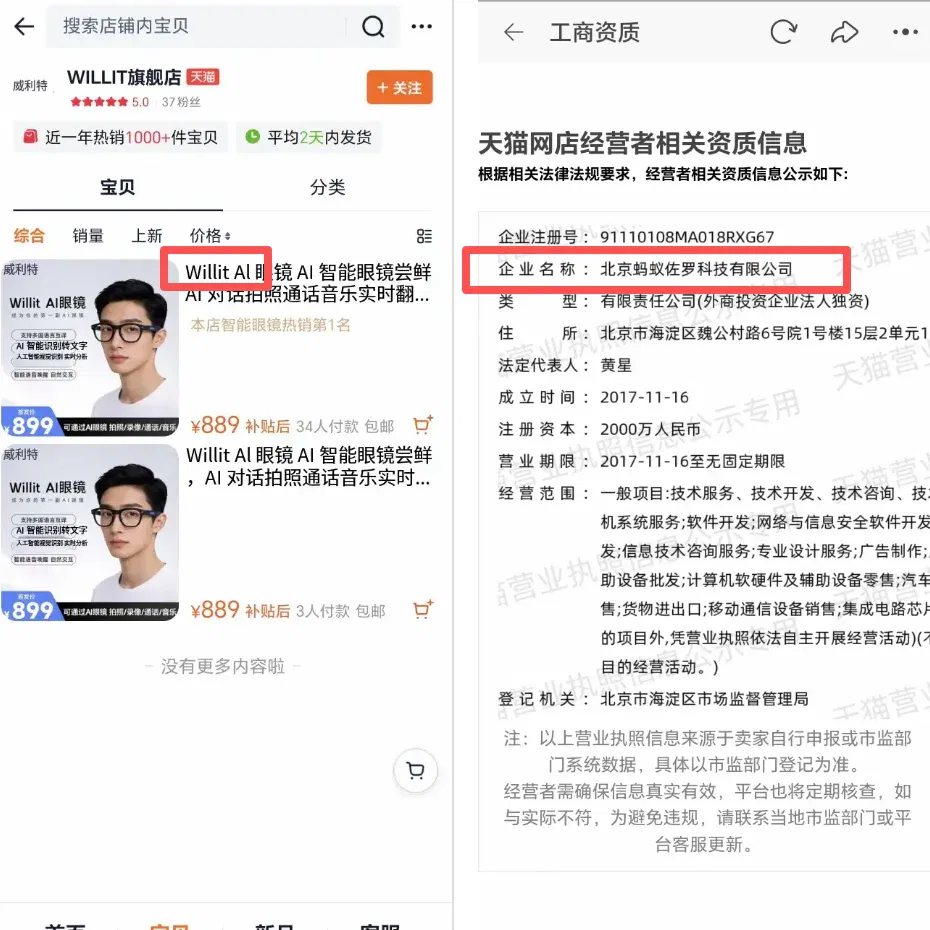Select registered capital 2000万人民币
Image resolution: width=930 pixels, height=930 pixels.
(x=650, y=429)
